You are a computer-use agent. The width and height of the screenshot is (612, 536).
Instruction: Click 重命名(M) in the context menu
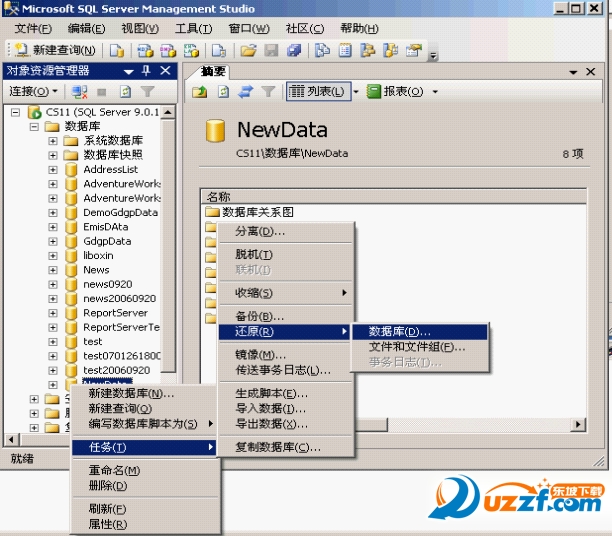[x=144, y=470]
